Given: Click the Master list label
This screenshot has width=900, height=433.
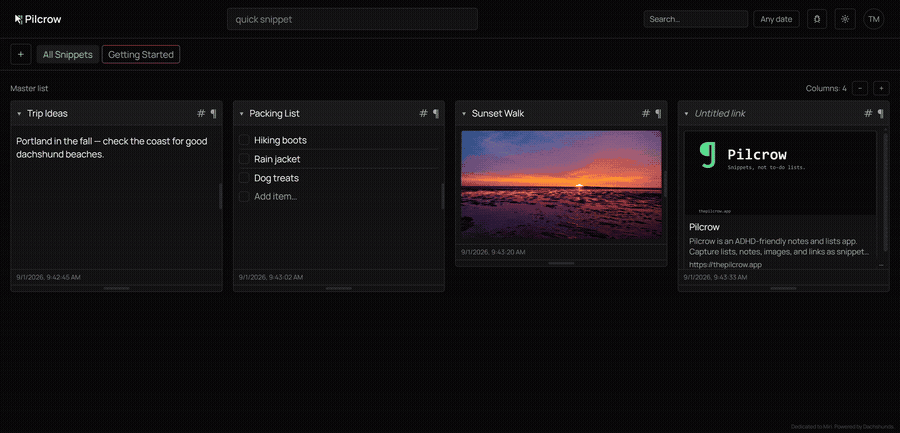Looking at the screenshot, I should pos(29,88).
